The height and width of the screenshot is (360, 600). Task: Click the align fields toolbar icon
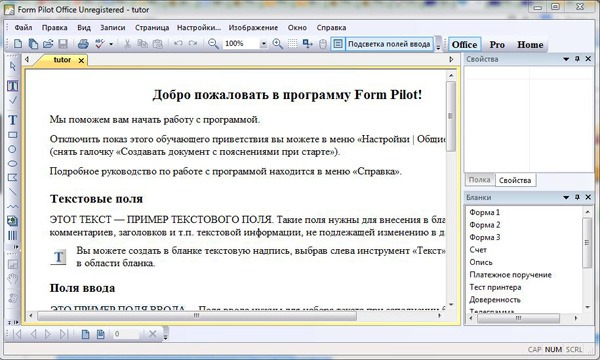click(x=308, y=44)
